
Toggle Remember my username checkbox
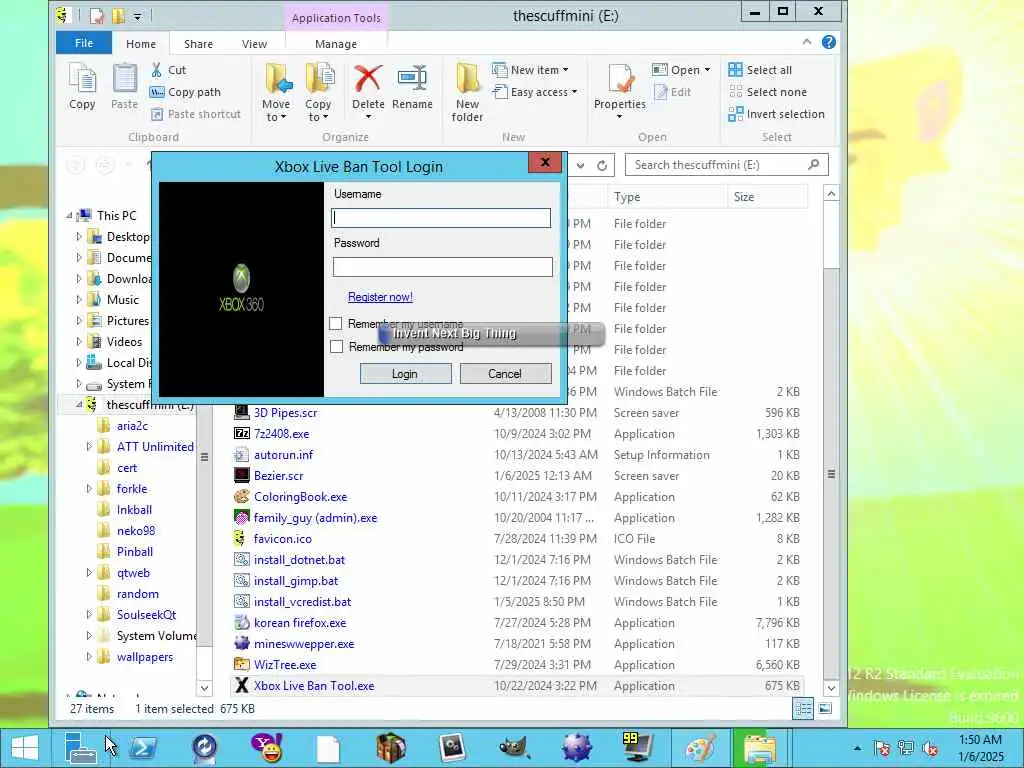click(x=336, y=323)
